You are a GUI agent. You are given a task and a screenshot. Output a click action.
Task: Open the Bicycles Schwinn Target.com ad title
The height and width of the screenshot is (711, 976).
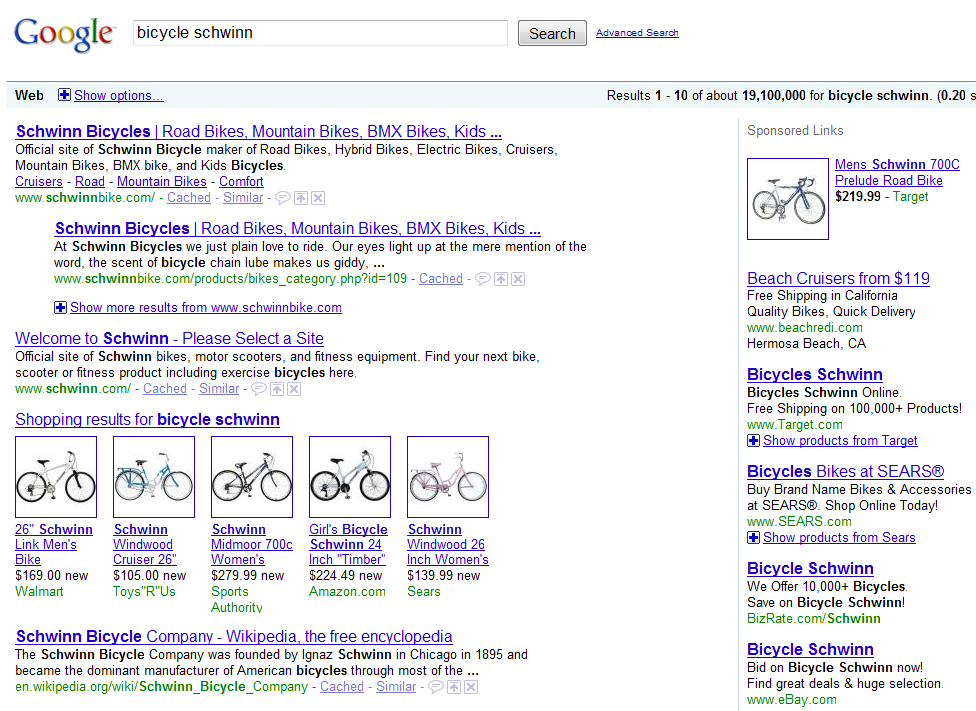[815, 375]
